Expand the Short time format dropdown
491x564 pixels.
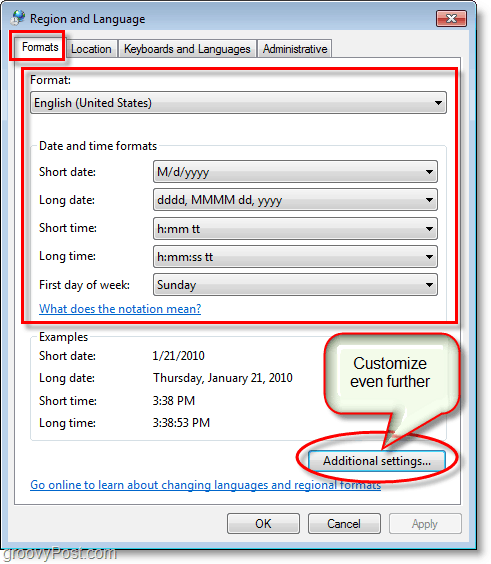point(429,229)
